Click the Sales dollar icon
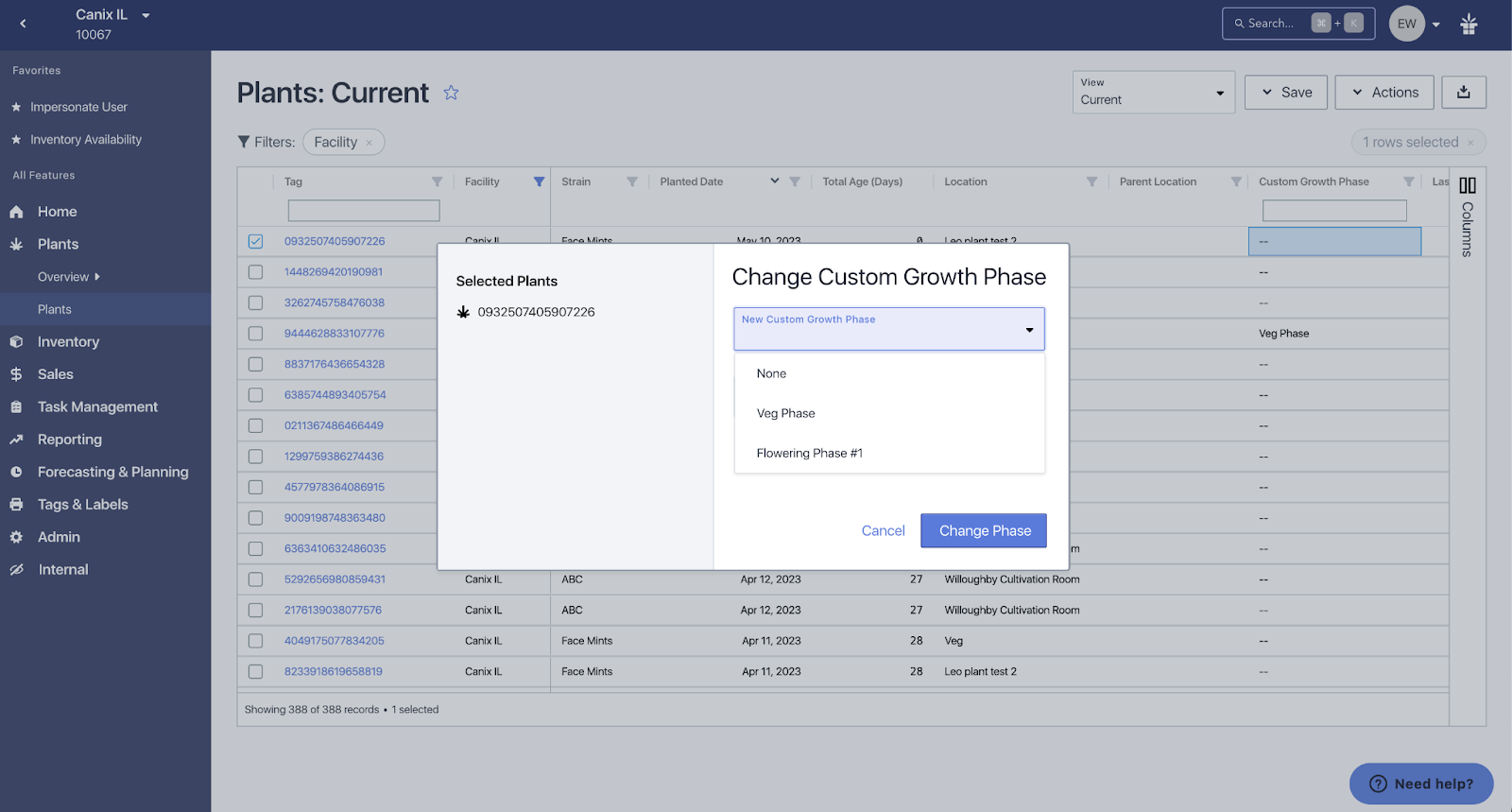1512x812 pixels. tap(16, 374)
